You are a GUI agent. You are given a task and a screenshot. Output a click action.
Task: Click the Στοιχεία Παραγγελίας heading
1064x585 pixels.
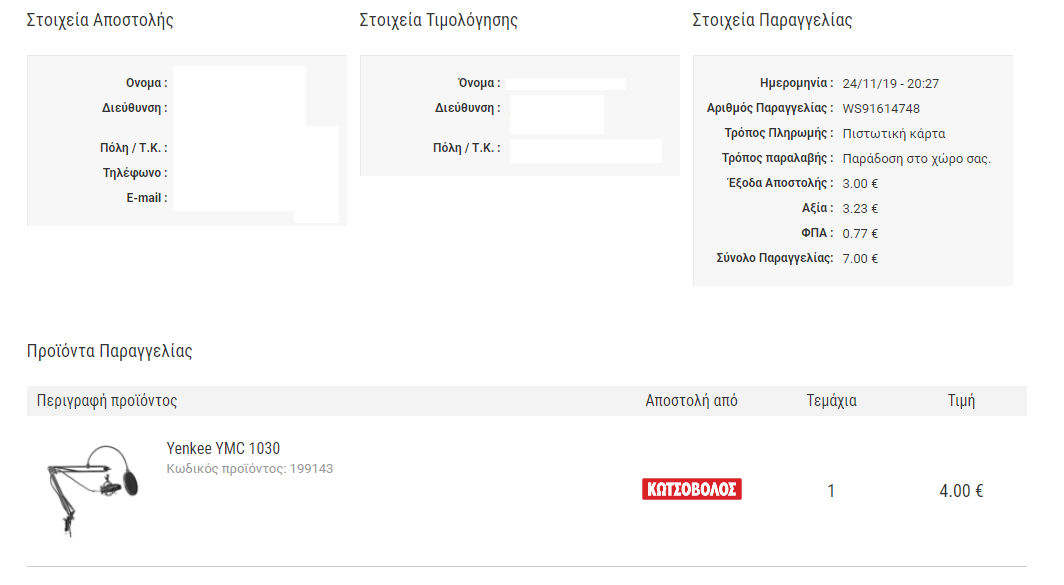tap(772, 20)
